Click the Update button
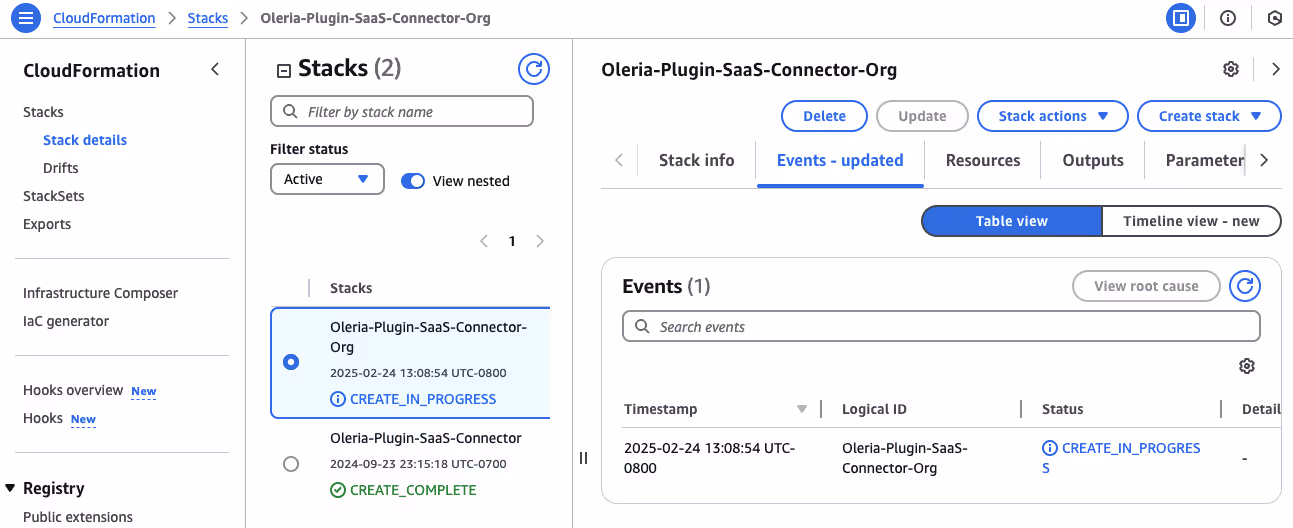Image resolution: width=1293 pixels, height=528 pixels. coord(922,116)
